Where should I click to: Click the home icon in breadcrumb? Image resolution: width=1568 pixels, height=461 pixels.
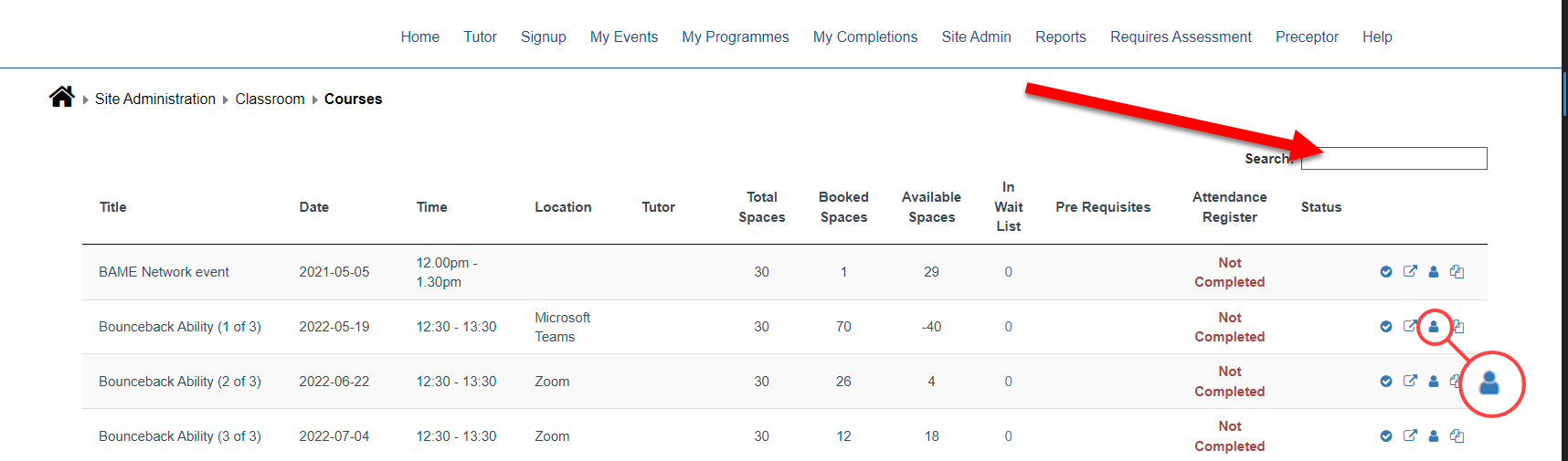point(62,97)
